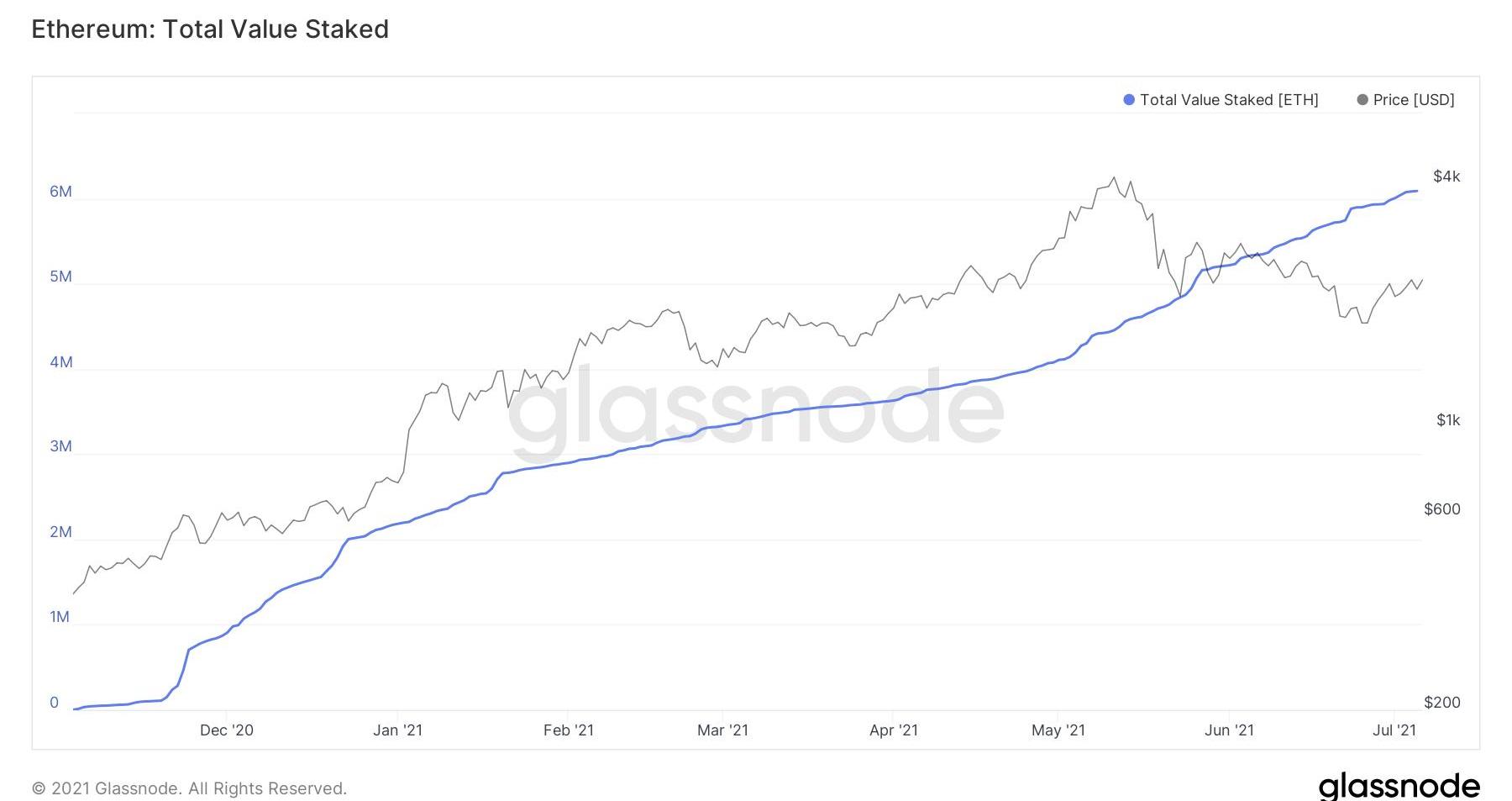The width and height of the screenshot is (1512, 801).
Task: Click the glassnode watermark in chart center
Action: coord(756,409)
